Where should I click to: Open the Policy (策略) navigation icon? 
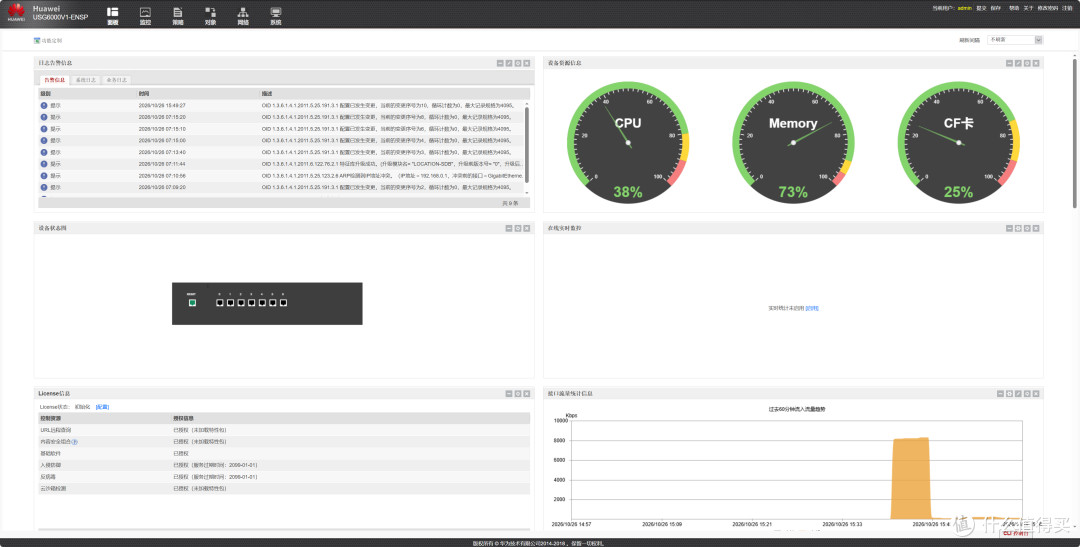pyautogui.click(x=178, y=16)
